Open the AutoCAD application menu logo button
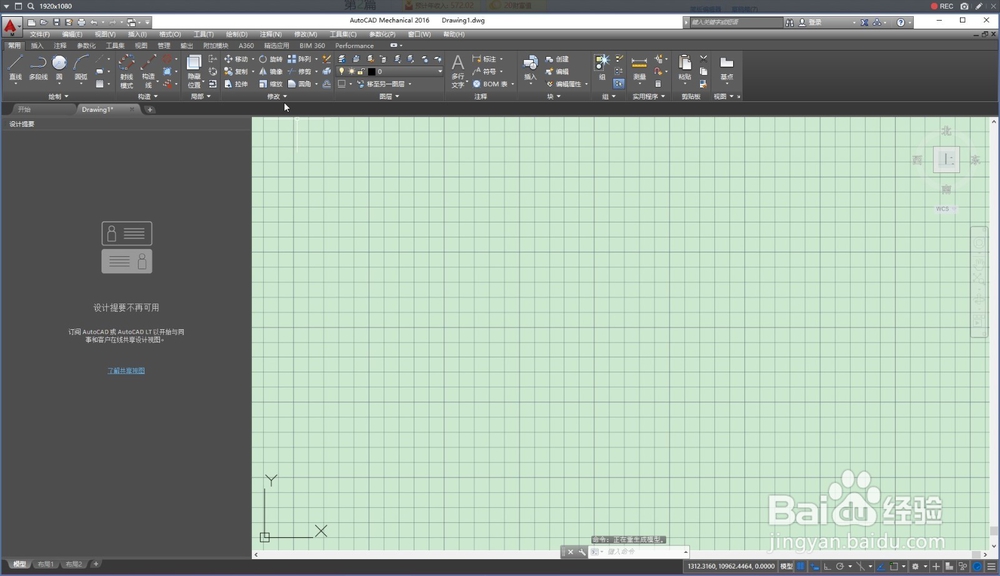Screen dimensions: 1000x576 point(11,26)
